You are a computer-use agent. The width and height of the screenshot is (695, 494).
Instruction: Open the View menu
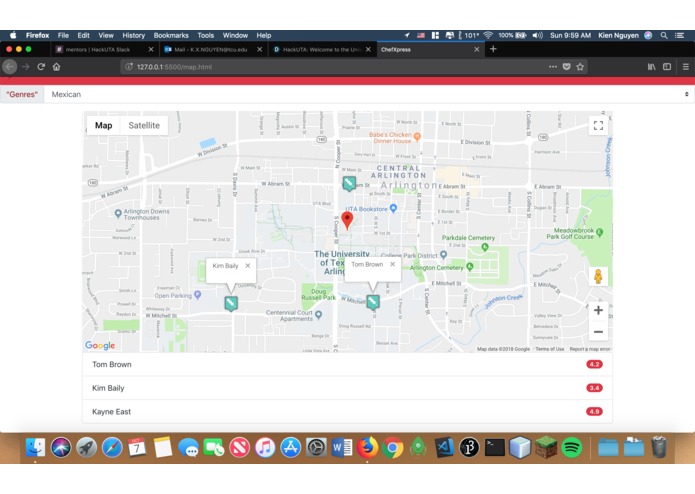106,35
